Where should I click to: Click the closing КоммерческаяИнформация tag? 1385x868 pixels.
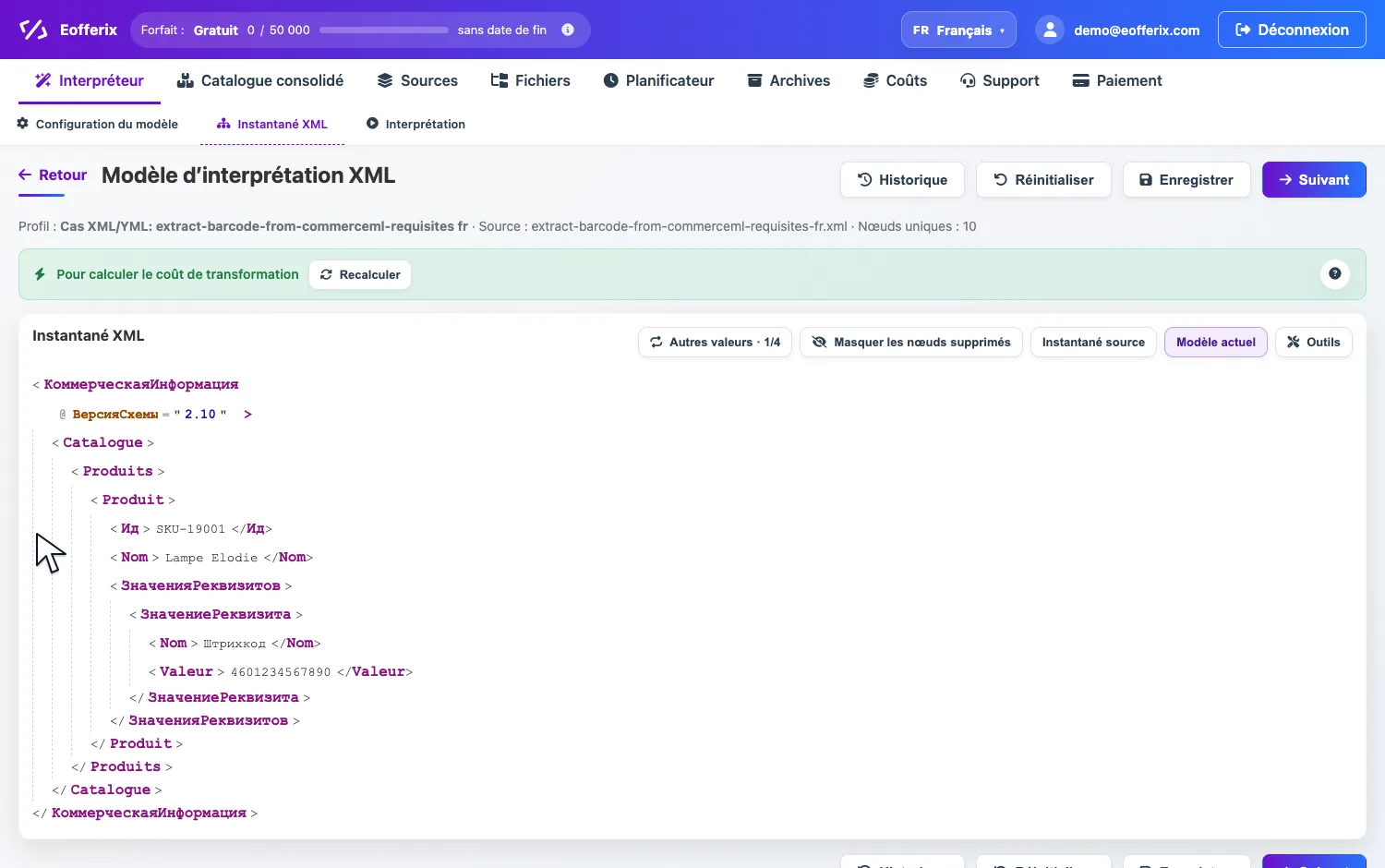149,813
